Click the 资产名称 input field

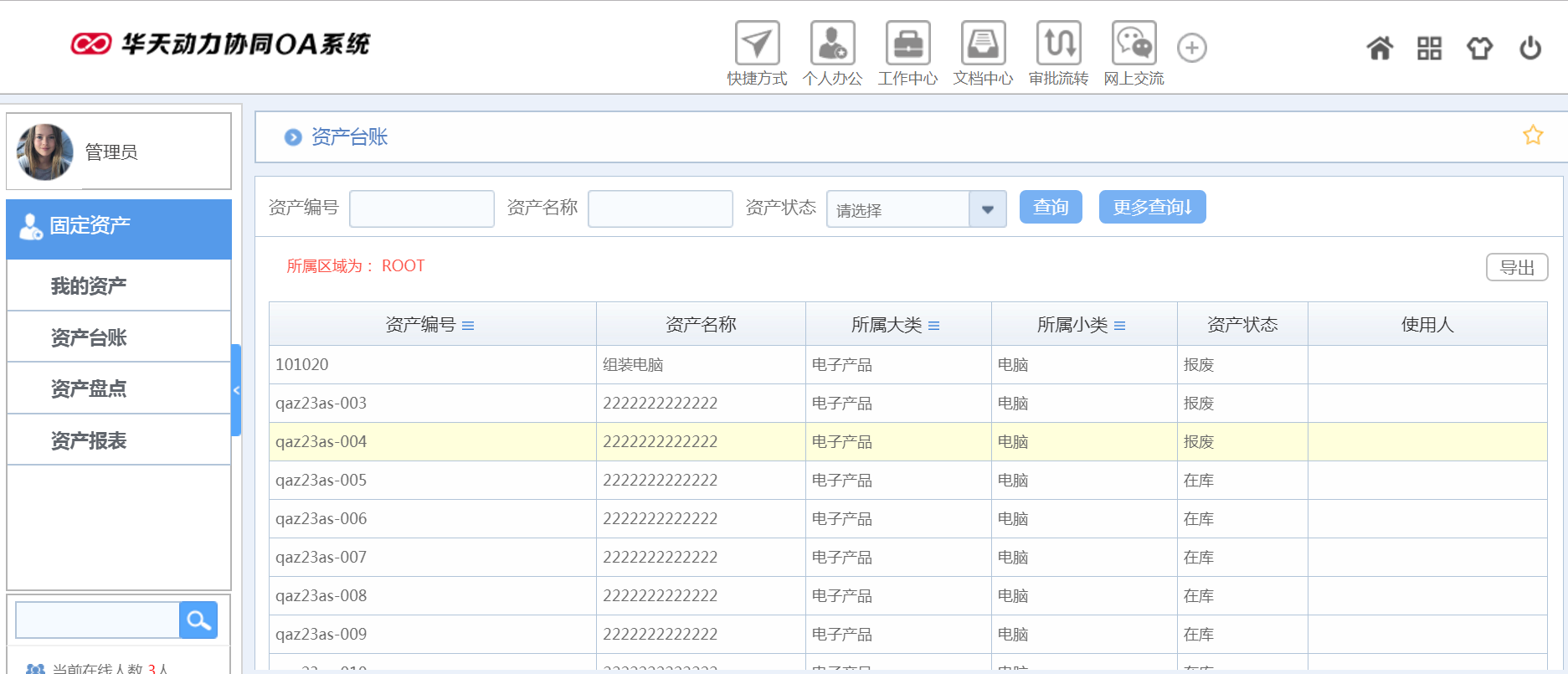point(660,208)
